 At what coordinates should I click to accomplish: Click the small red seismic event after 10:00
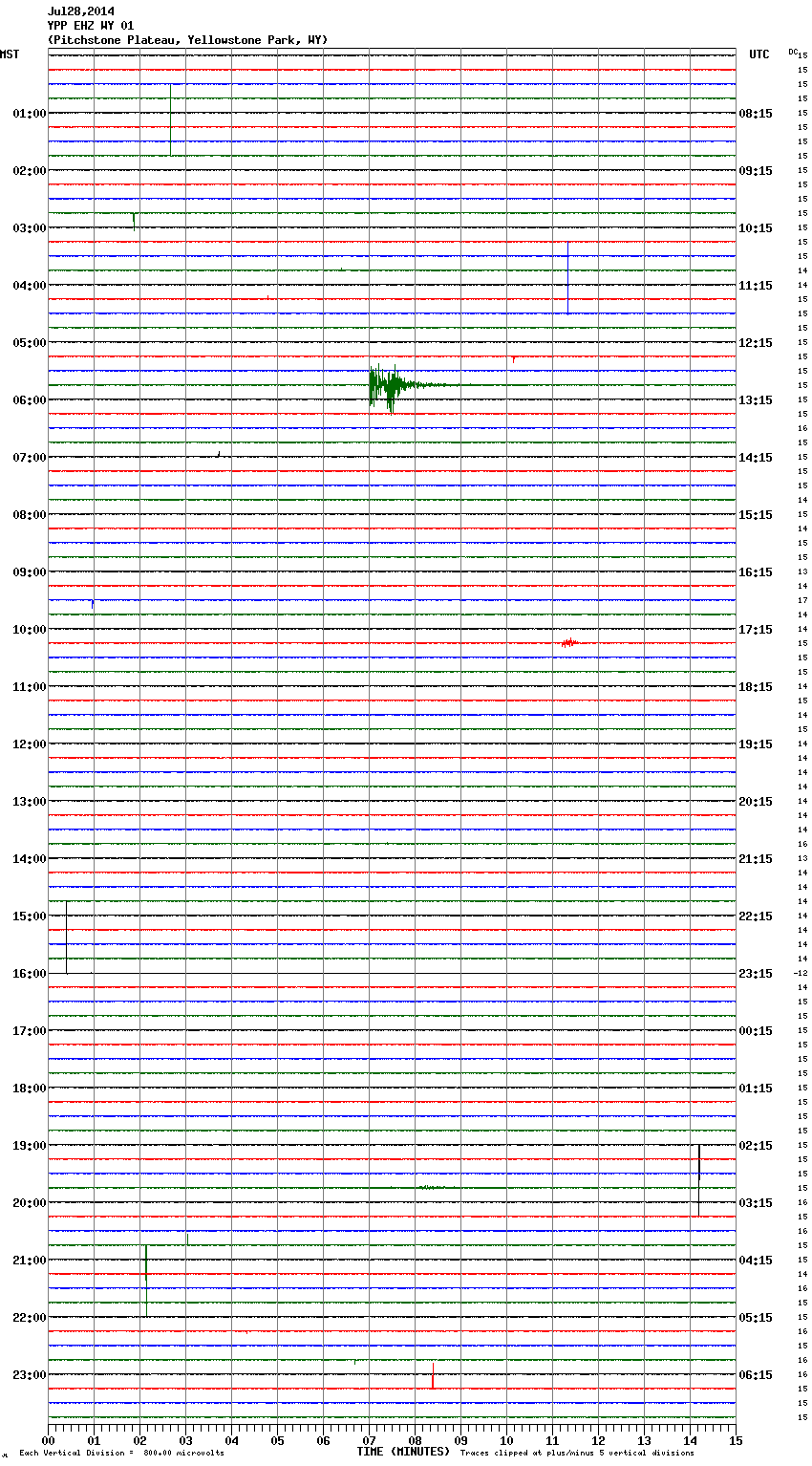[568, 643]
